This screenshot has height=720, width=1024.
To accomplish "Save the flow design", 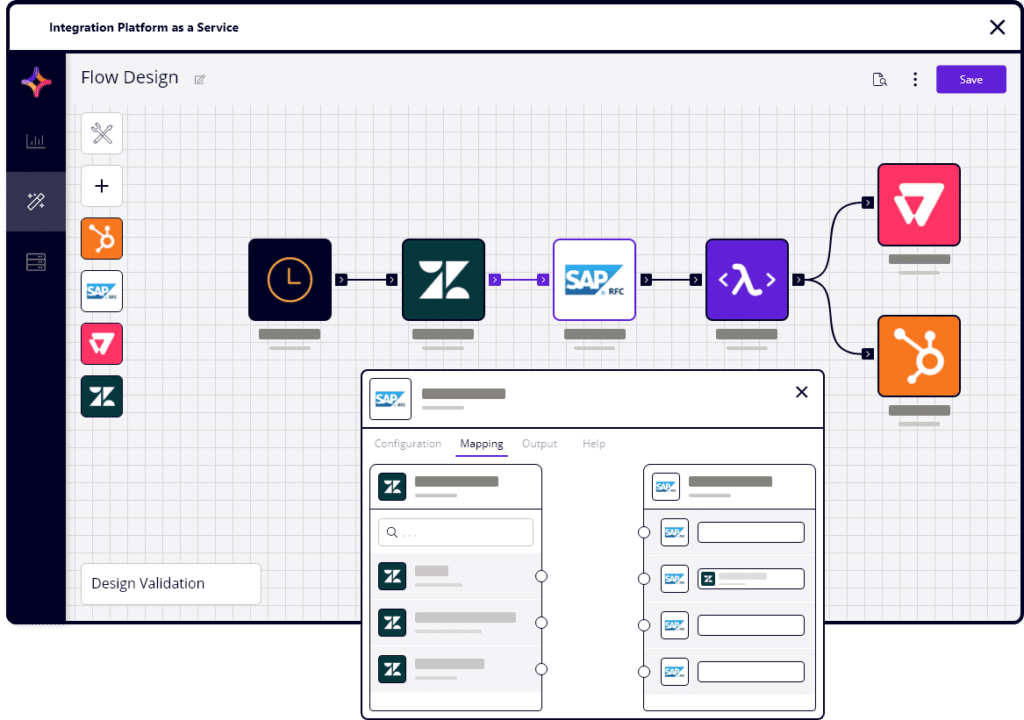I will (x=970, y=78).
